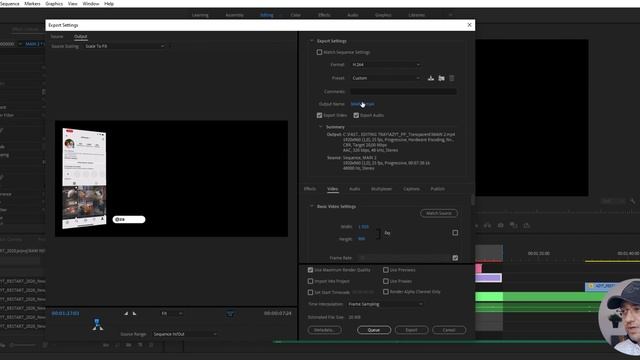Enable Render Alpha Channel Only
Viewport: 640px width, 360px height.
(x=386, y=292)
